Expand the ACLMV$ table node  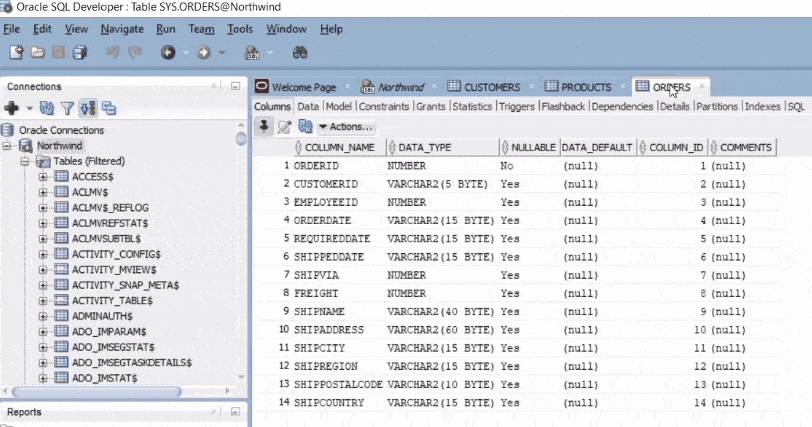[x=43, y=193]
